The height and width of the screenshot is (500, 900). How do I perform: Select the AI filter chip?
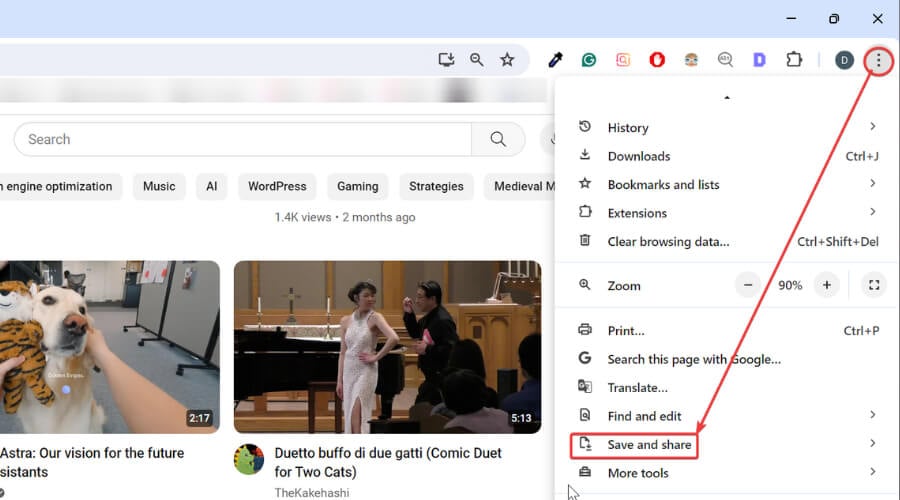tap(211, 187)
